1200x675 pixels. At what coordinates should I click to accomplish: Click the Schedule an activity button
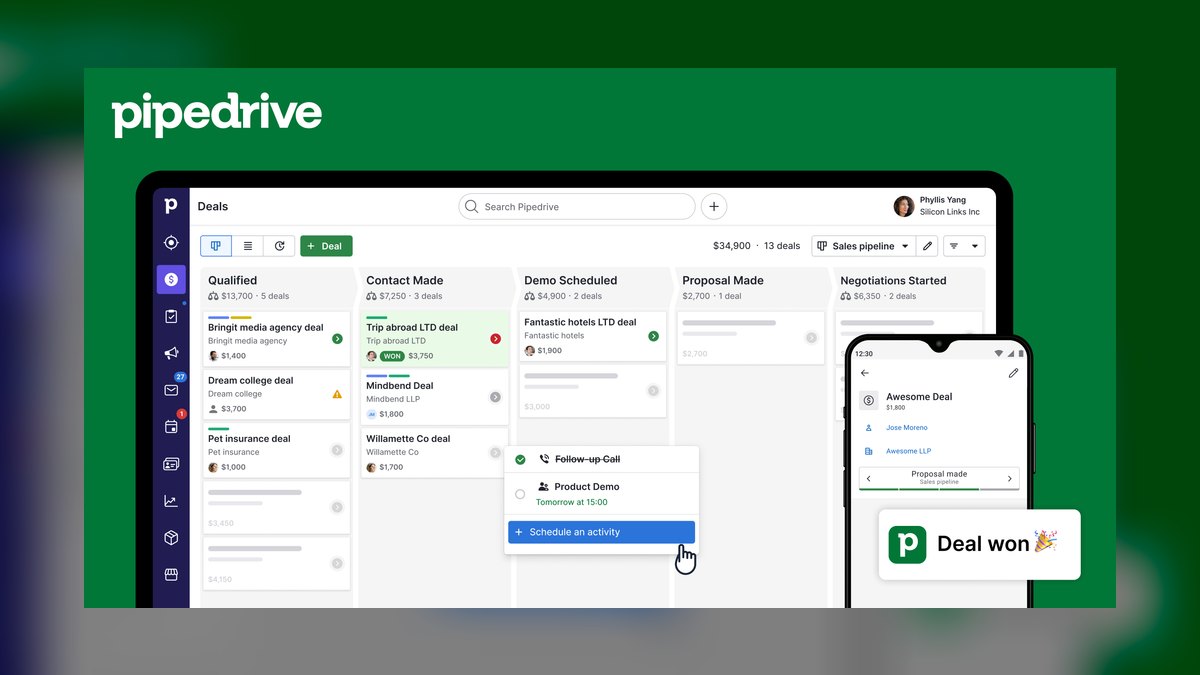pyautogui.click(x=601, y=532)
